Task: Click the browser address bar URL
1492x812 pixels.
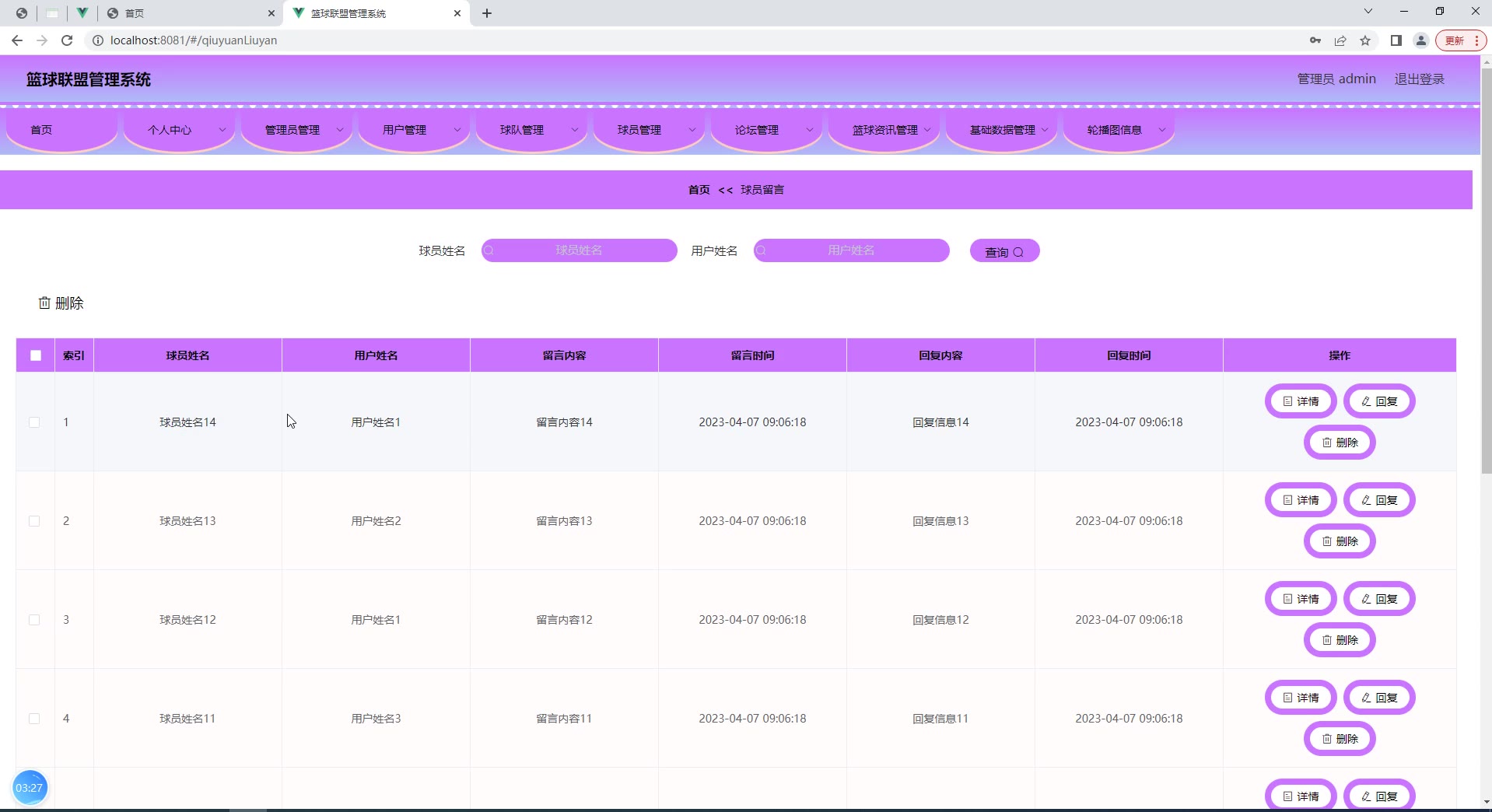Action: [x=194, y=40]
